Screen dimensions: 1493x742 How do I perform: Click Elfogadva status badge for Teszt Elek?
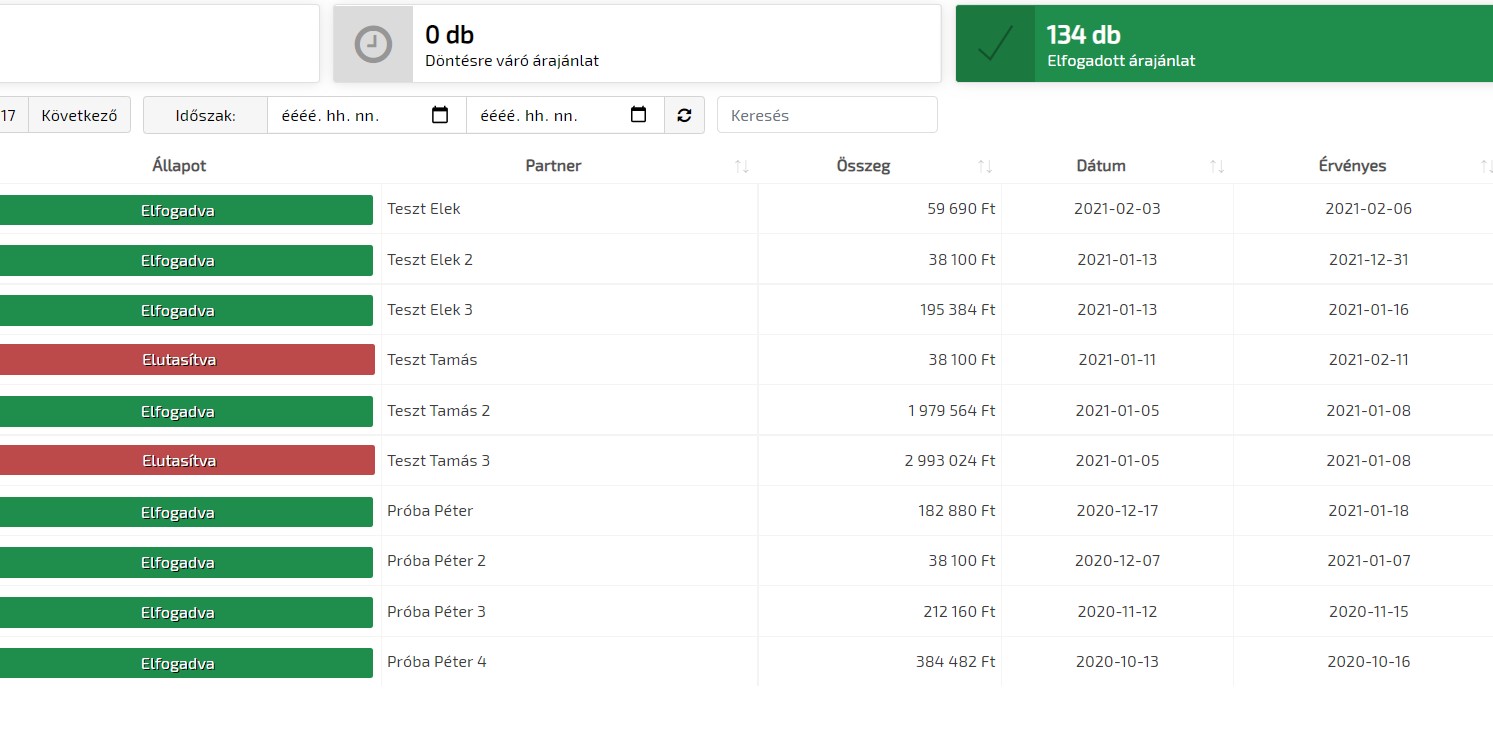(178, 211)
